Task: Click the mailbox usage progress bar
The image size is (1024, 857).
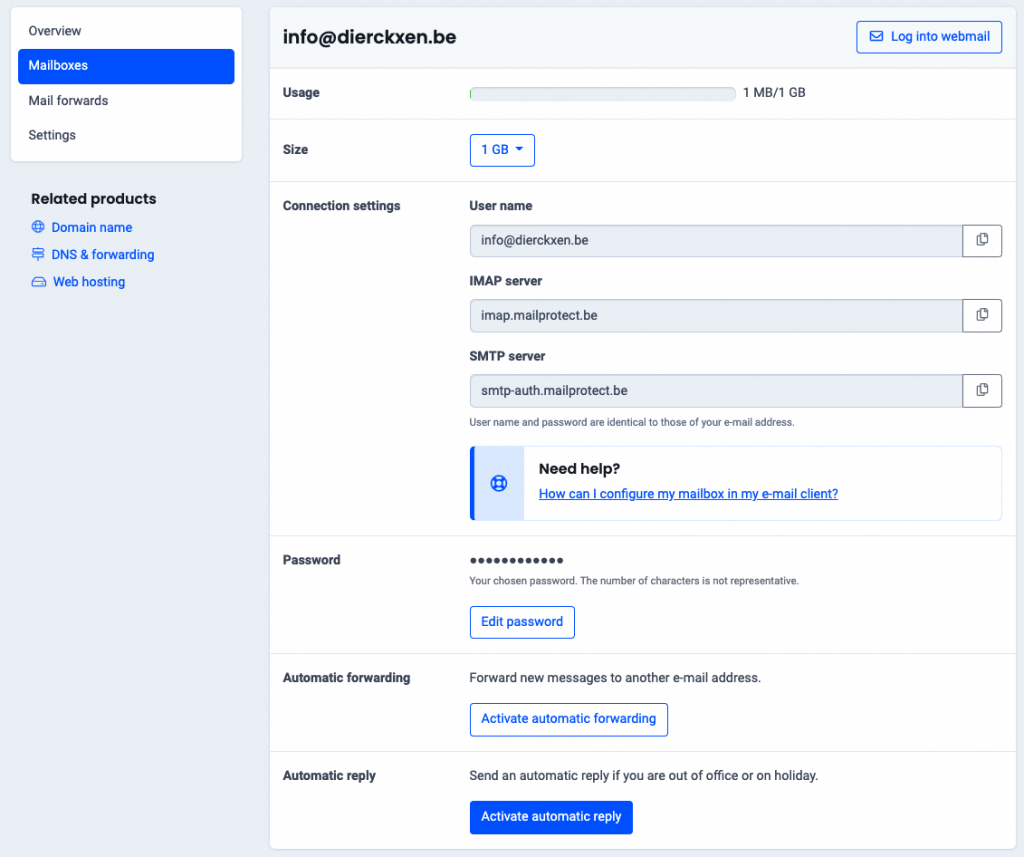Action: click(x=602, y=94)
